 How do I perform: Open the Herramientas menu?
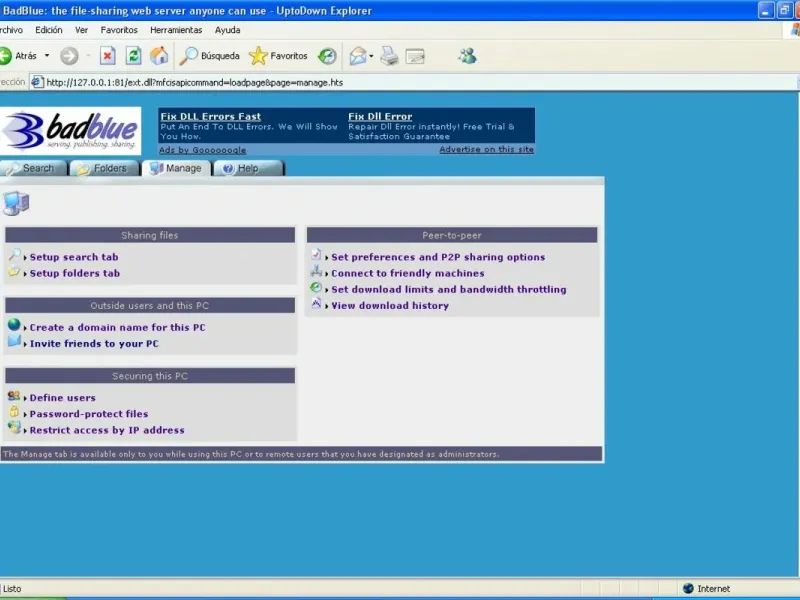tap(176, 30)
